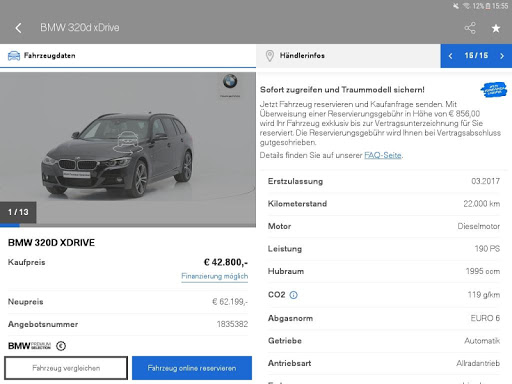Click the 1 / 13 image counter
Screen dimensions: 512x384
coord(18,212)
